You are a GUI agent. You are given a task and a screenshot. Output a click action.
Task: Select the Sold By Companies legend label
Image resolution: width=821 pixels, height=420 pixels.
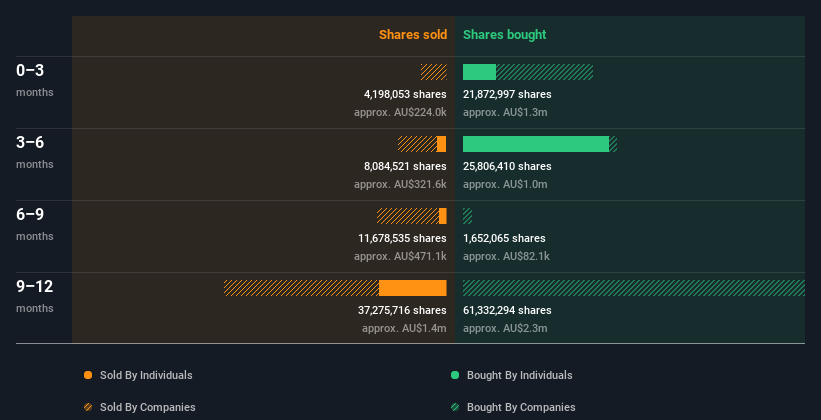coord(148,407)
